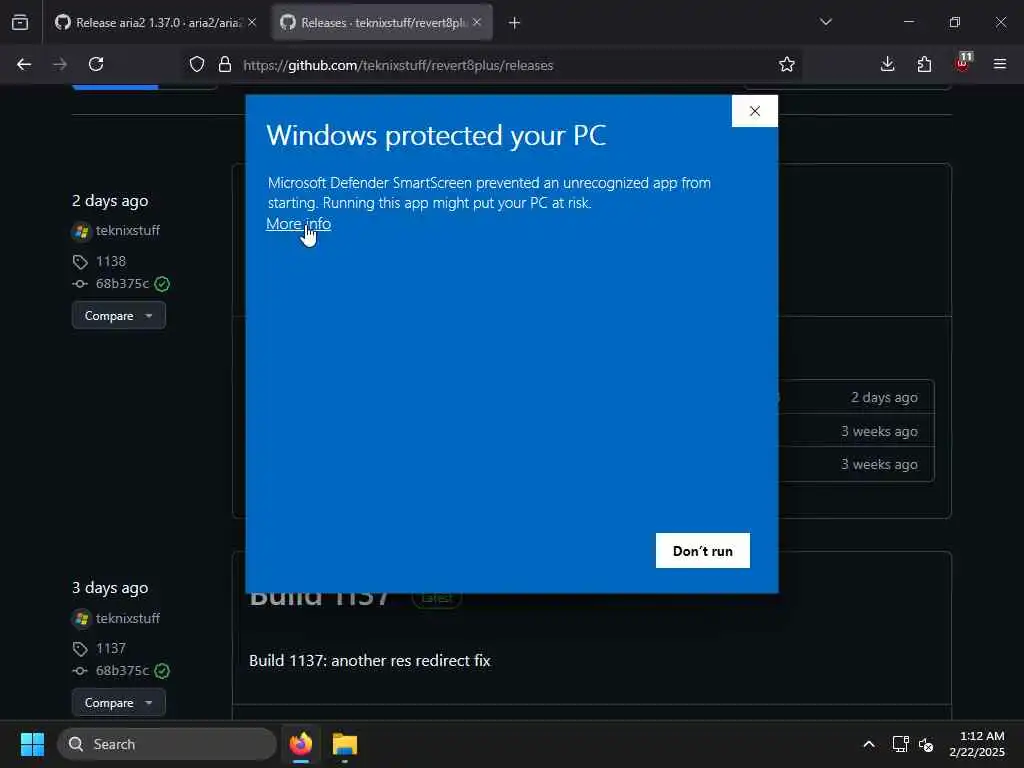Click the More info link in SmartScreen dialog

click(298, 223)
